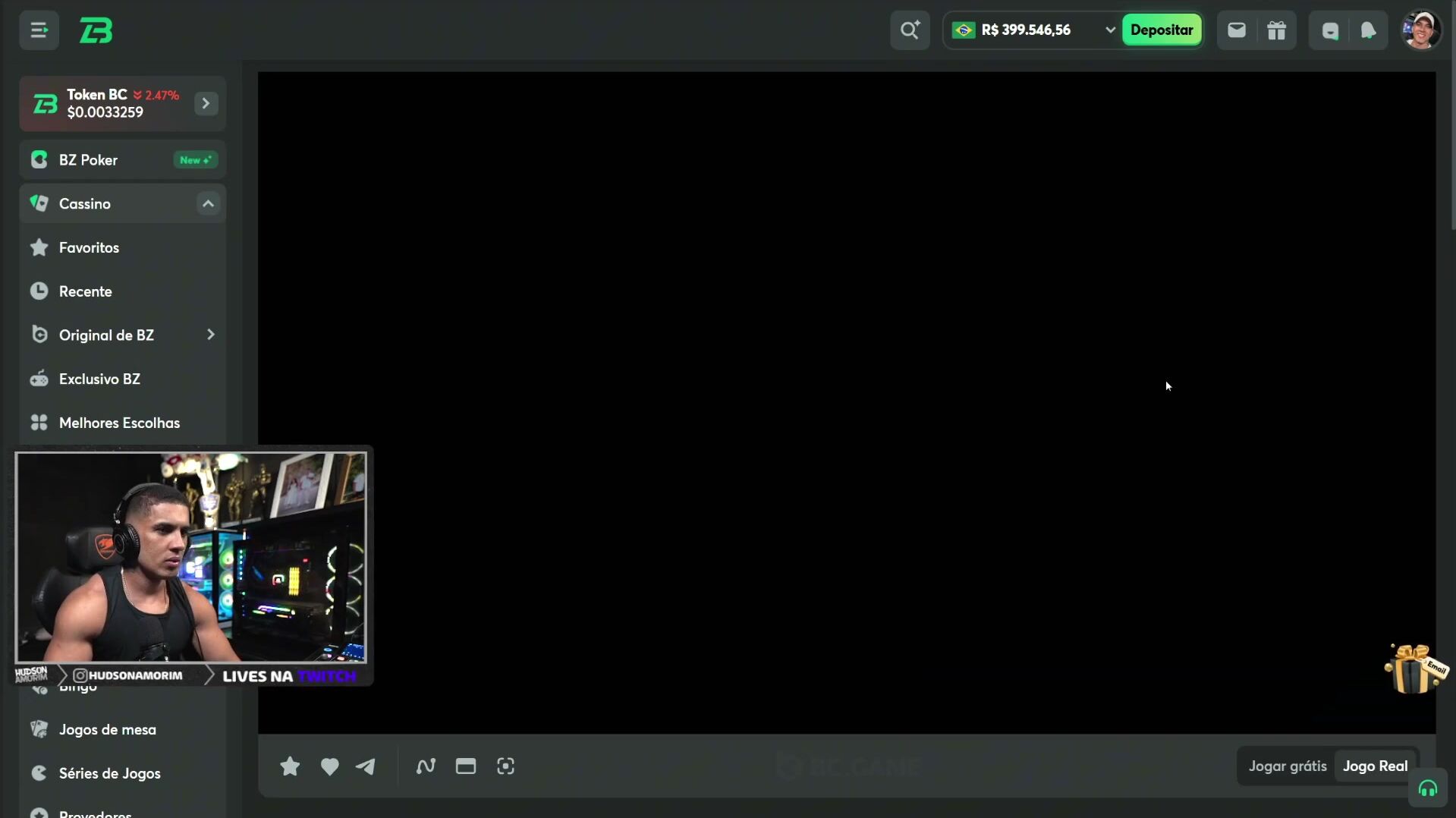The image size is (1456, 818).
Task: Click the Depositar button
Action: (1162, 30)
